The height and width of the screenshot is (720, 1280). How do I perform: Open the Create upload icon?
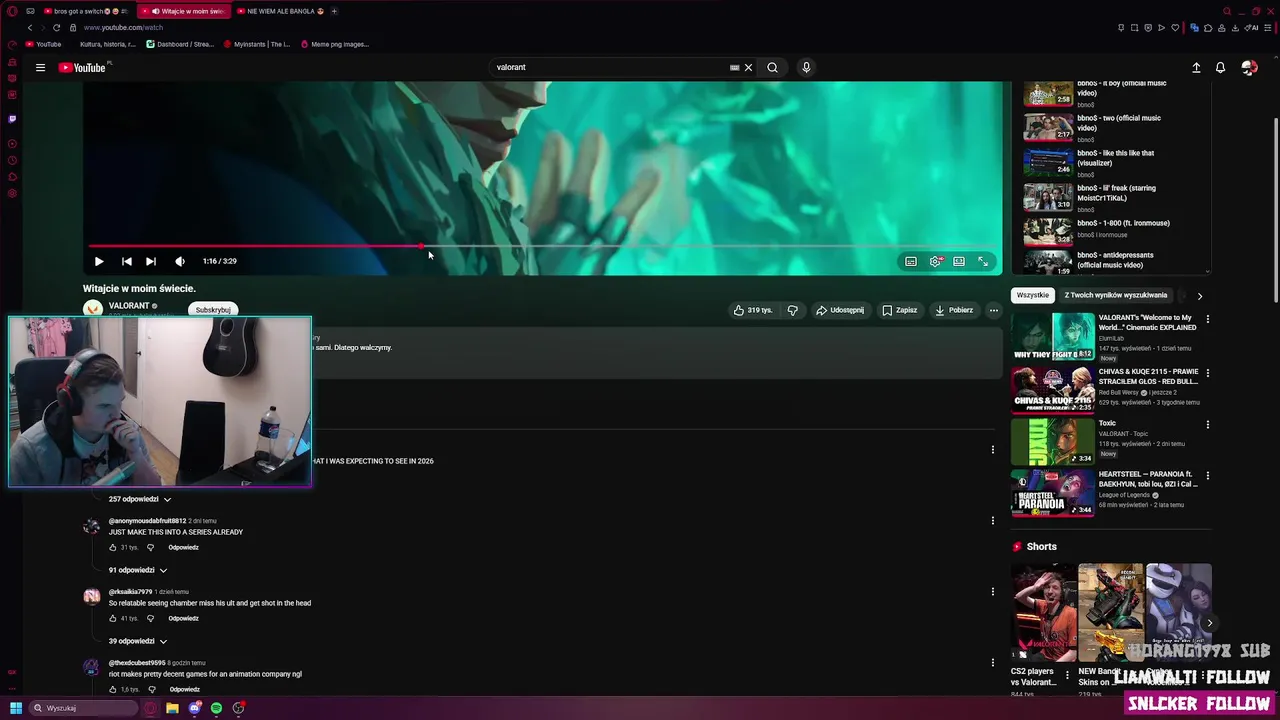click(x=1196, y=68)
